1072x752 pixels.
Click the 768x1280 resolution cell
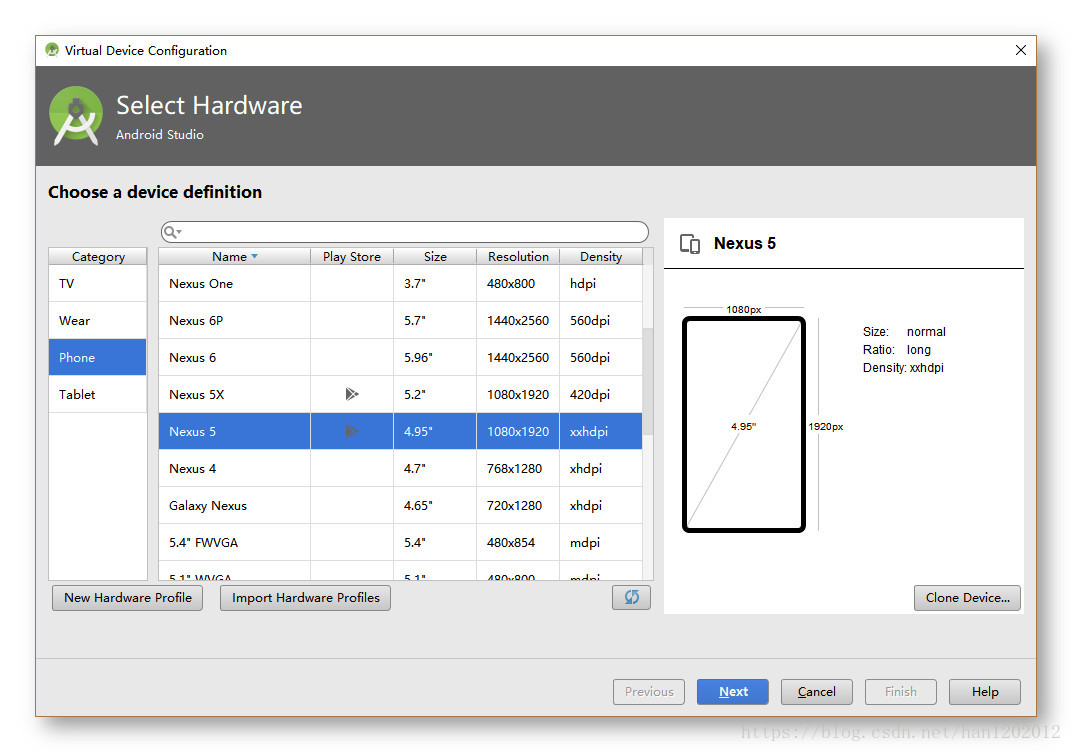(518, 468)
